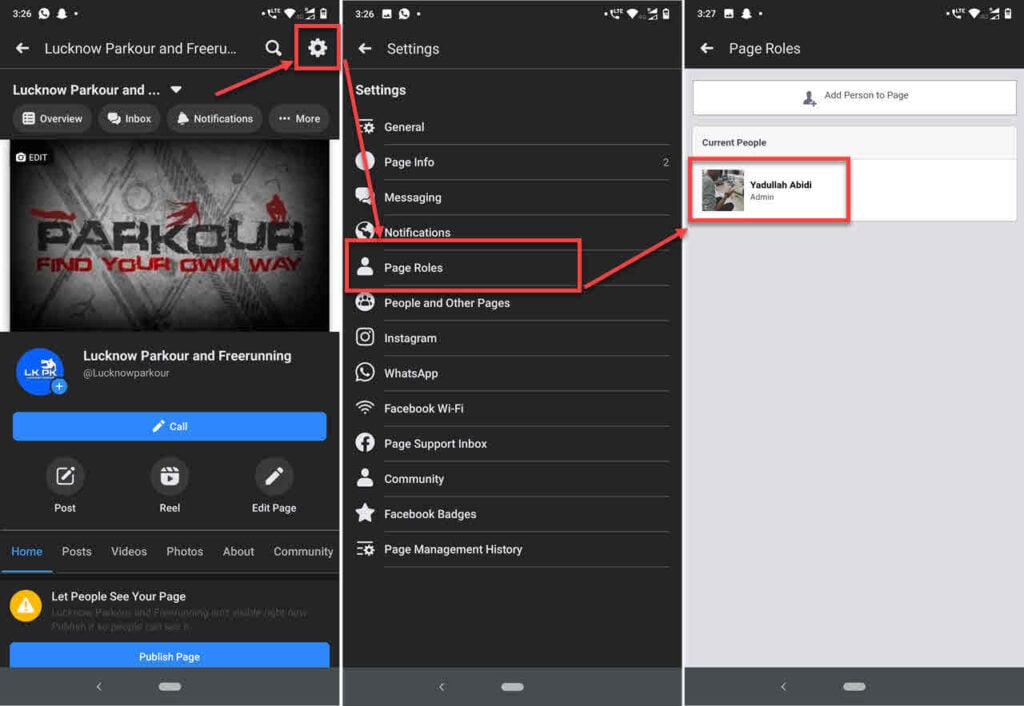Screen dimensions: 1024x706
Task: Open WhatsApp settings
Action: pos(513,374)
